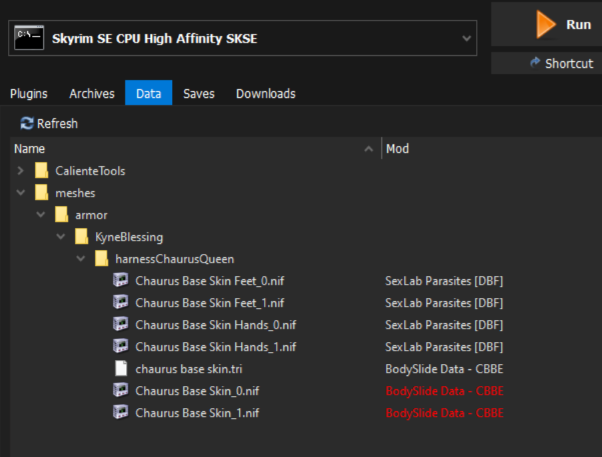Sort by the Name column header
The height and width of the screenshot is (457, 602).
[30, 149]
